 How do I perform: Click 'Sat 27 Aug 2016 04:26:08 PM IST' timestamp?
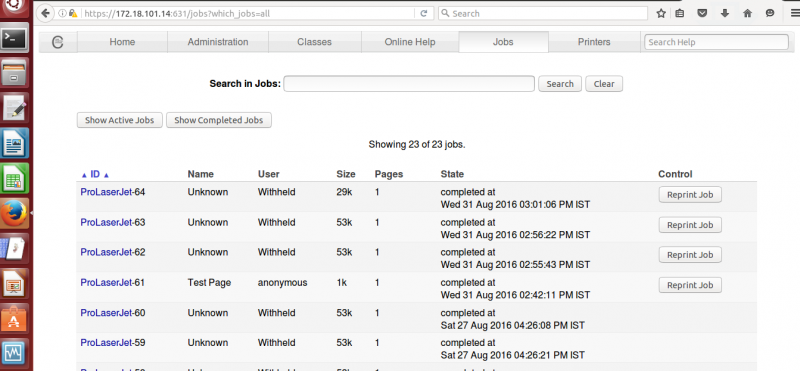[513, 325]
